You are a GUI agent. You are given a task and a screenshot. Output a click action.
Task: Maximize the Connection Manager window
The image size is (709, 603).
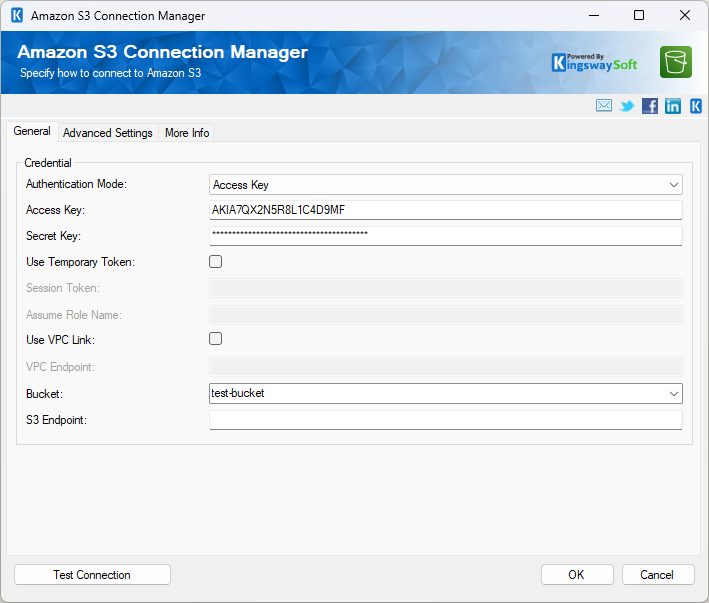point(639,15)
